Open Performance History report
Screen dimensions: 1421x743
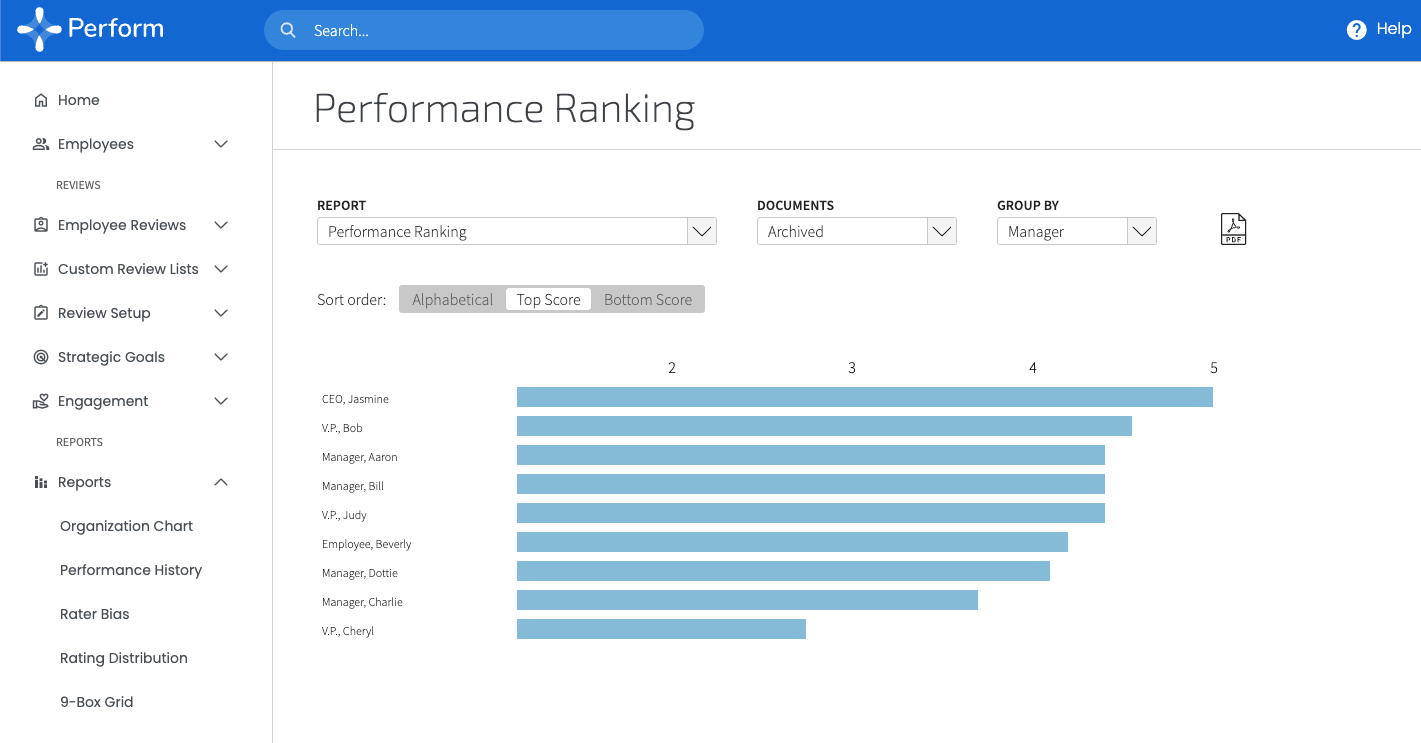pos(131,570)
